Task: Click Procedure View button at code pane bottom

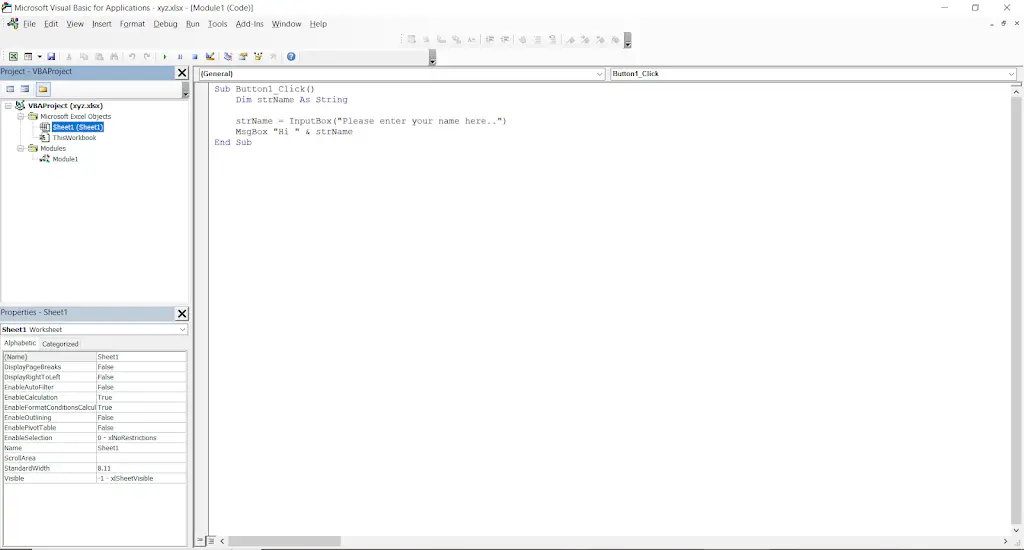Action: (x=200, y=541)
